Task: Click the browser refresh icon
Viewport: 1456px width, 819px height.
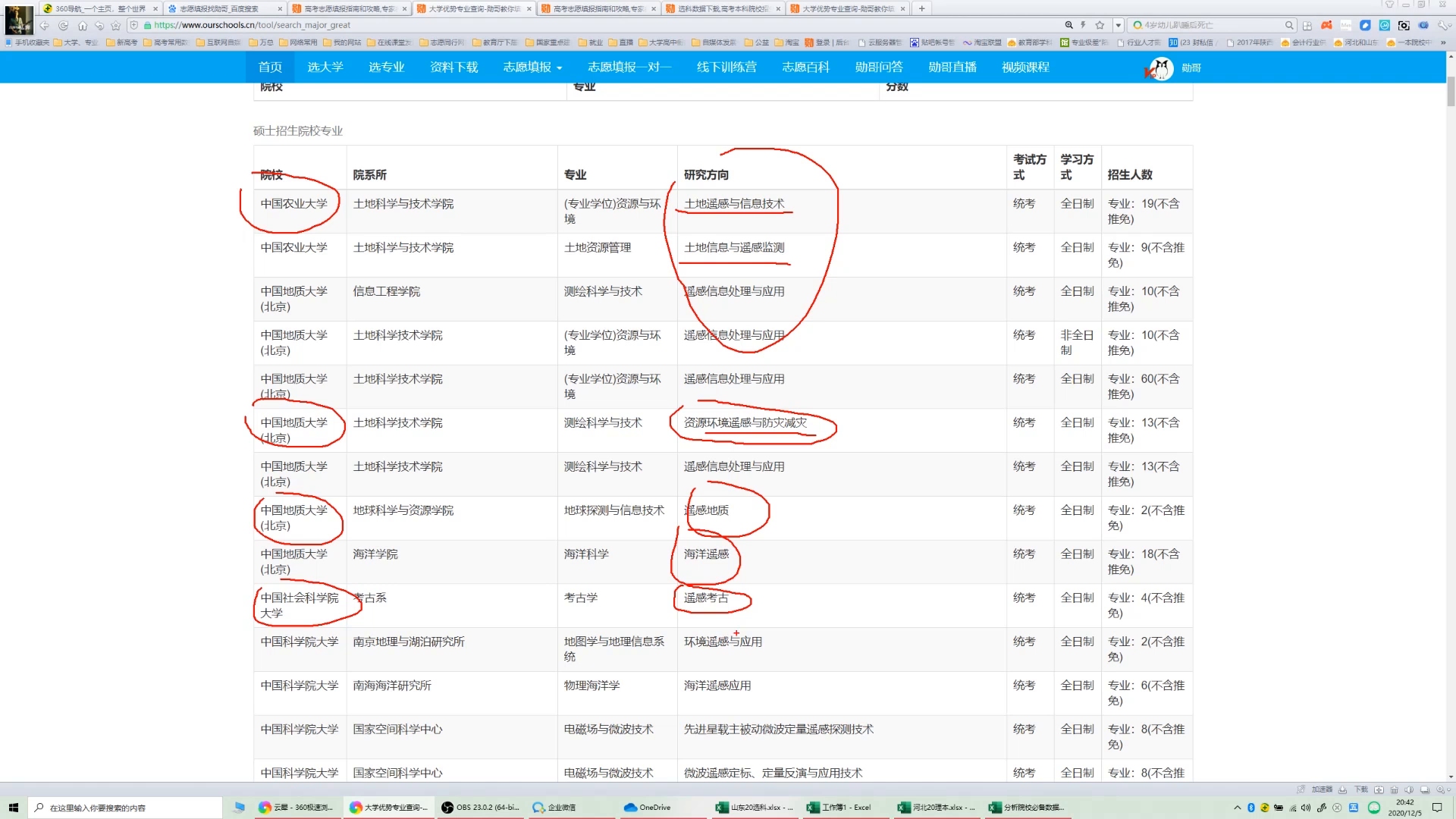Action: [64, 25]
